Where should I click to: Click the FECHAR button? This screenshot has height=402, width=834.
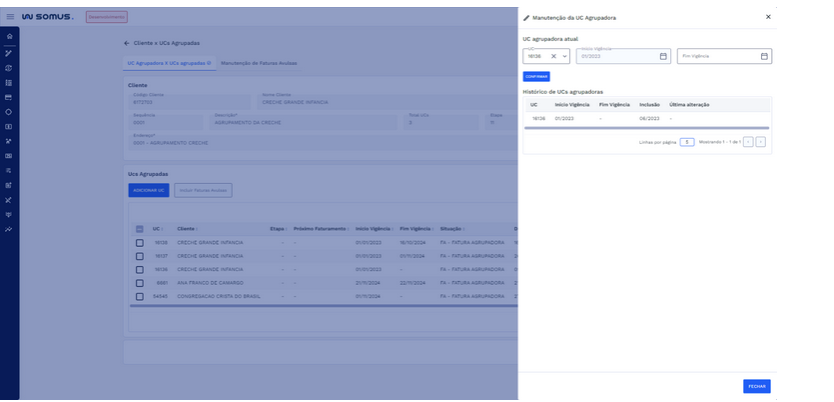tap(756, 386)
